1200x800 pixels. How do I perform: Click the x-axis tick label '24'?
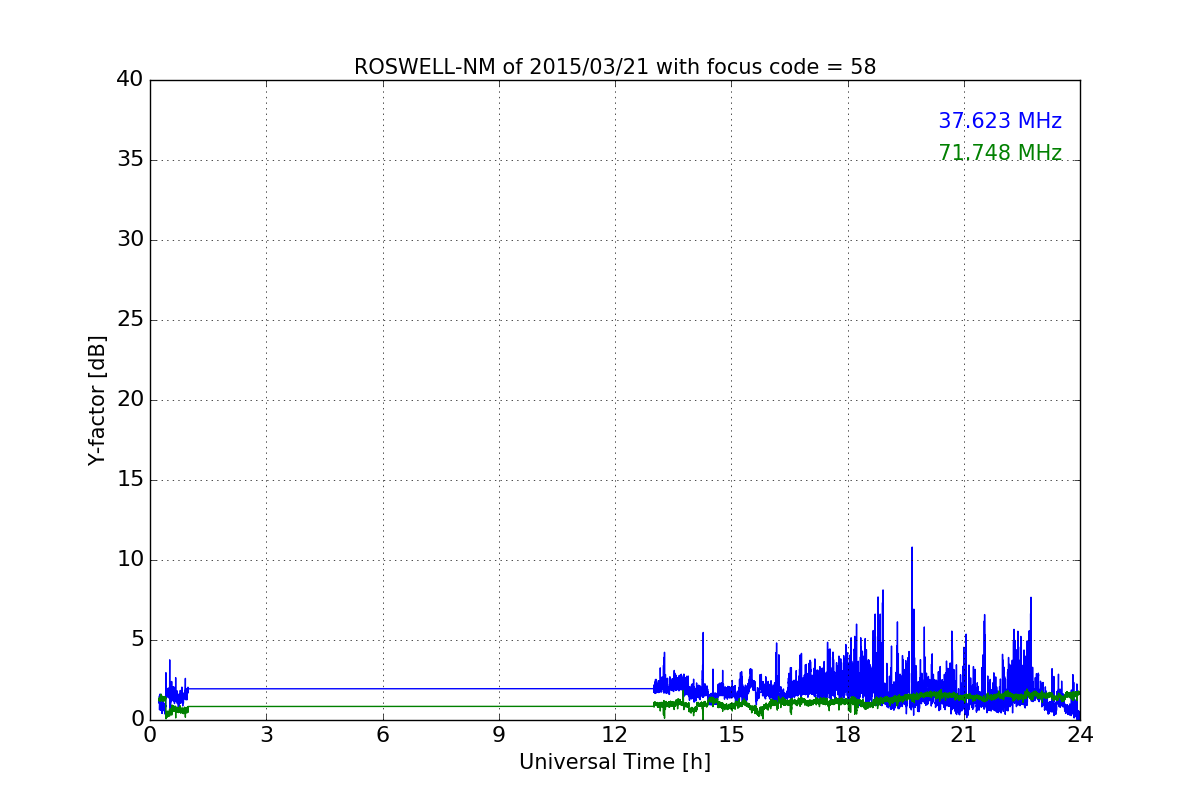click(1080, 735)
